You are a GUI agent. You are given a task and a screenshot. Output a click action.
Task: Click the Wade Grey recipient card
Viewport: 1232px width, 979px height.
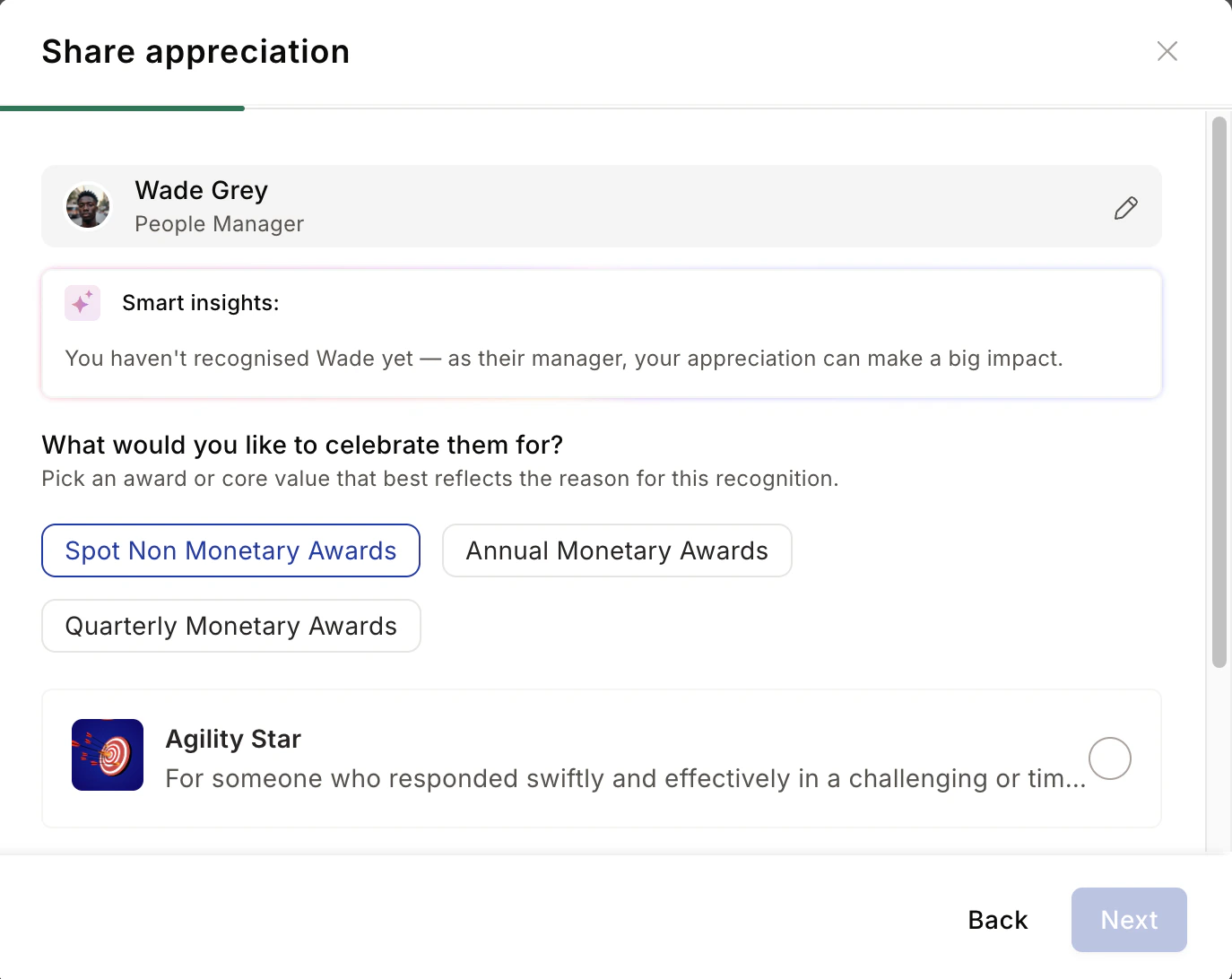(602, 206)
